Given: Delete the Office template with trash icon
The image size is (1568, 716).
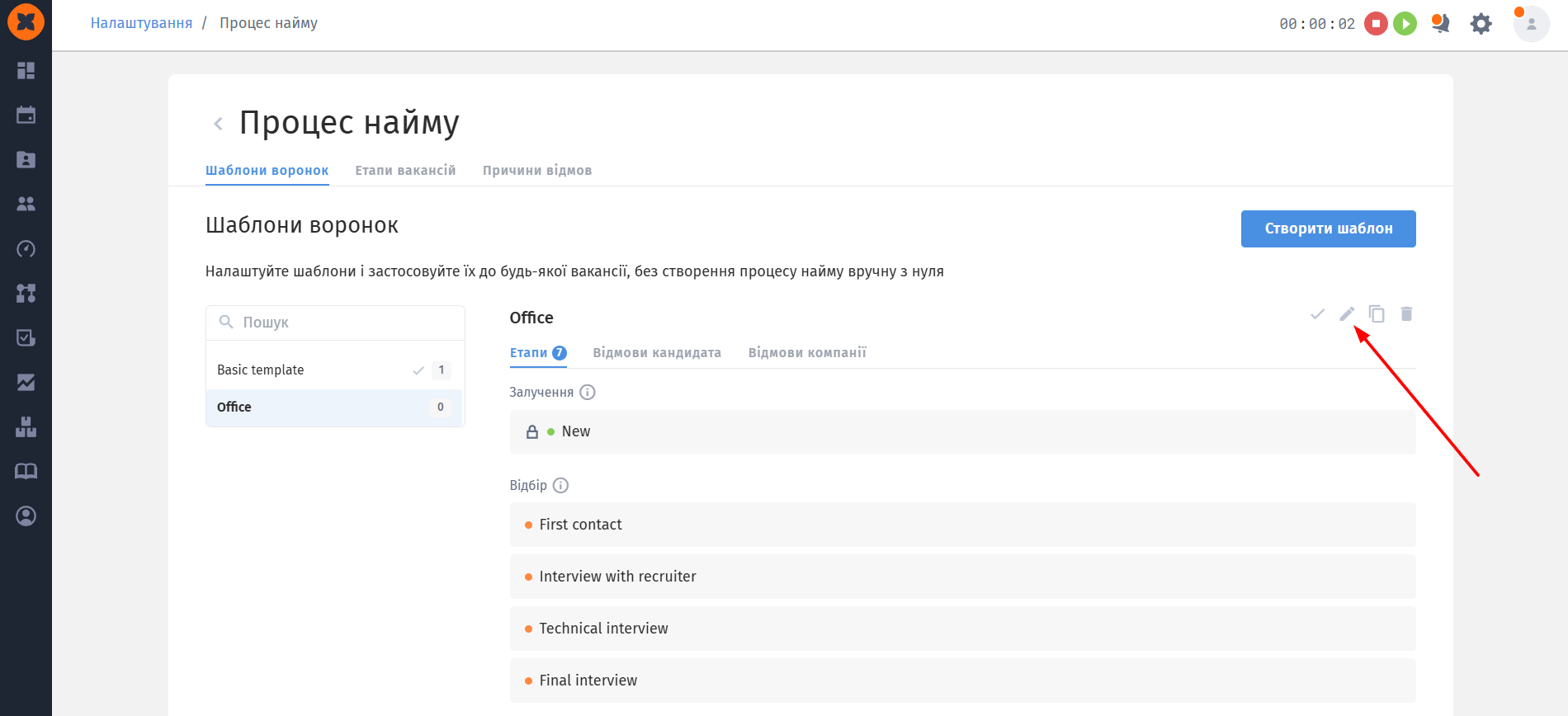Looking at the screenshot, I should pyautogui.click(x=1406, y=313).
